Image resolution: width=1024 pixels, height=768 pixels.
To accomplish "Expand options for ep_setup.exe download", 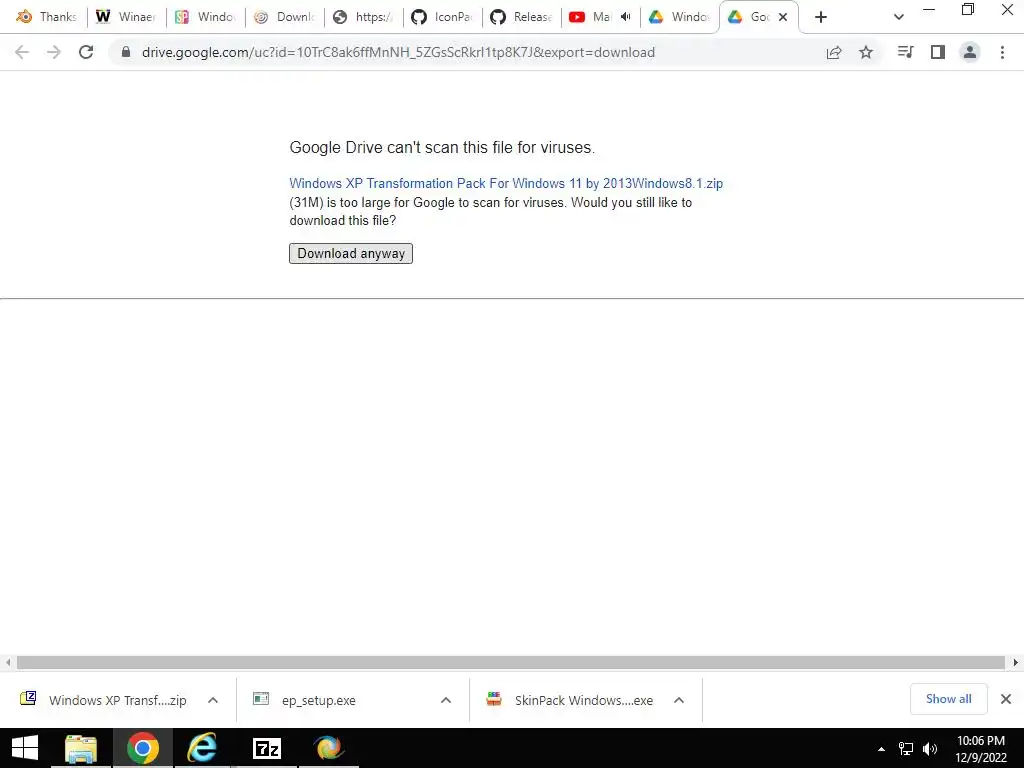I will [x=446, y=700].
